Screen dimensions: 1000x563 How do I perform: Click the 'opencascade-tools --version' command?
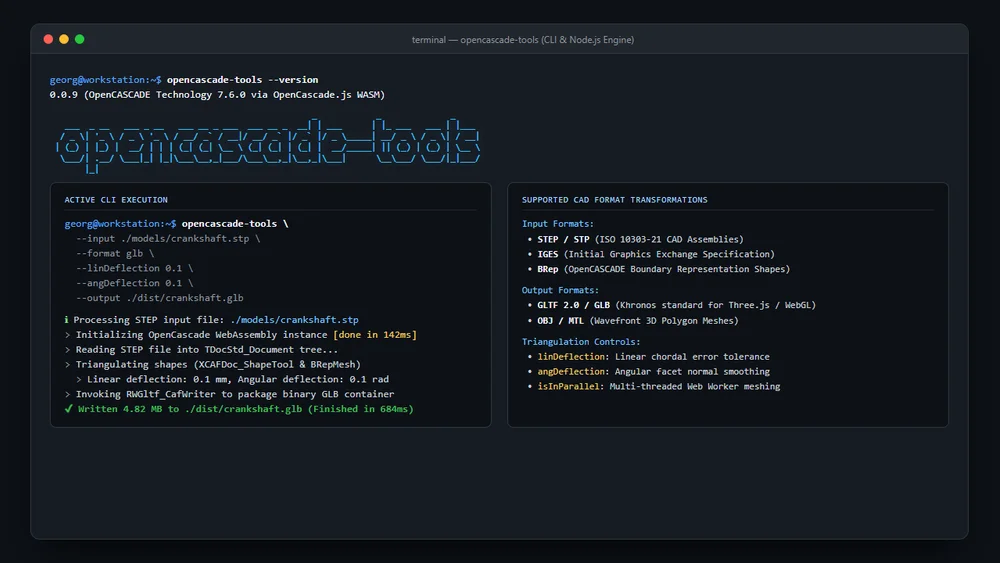pyautogui.click(x=242, y=80)
